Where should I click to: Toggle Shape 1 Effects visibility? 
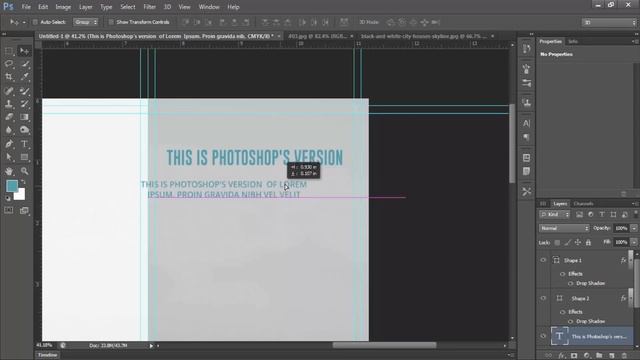point(562,274)
